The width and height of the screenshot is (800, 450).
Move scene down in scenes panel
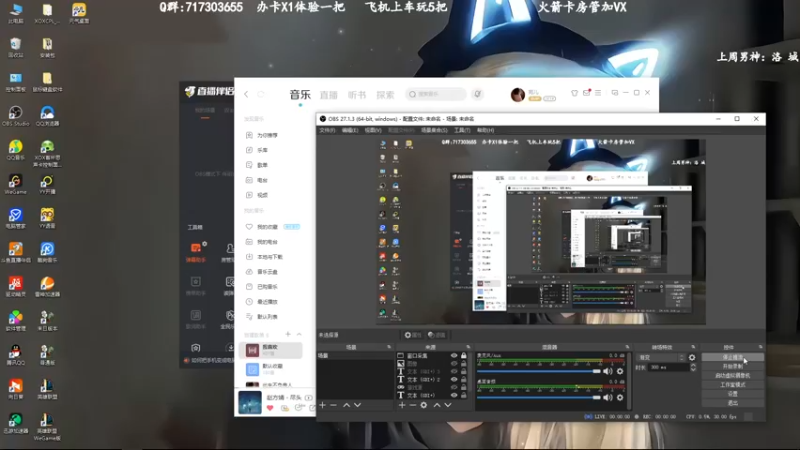357,405
